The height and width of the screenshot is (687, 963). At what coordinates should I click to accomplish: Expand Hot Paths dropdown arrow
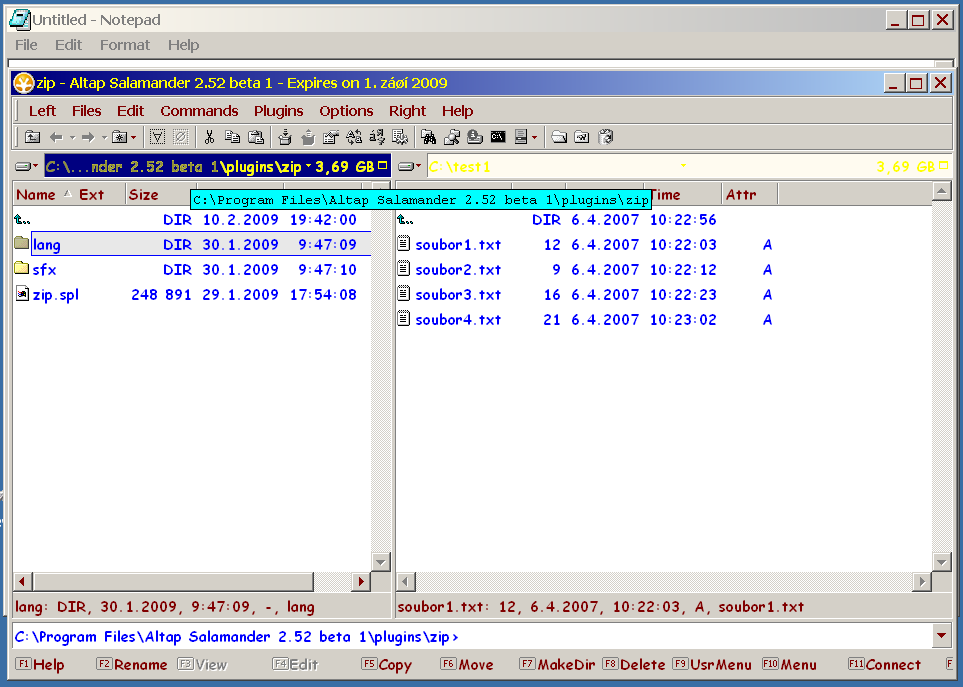pos(133,138)
